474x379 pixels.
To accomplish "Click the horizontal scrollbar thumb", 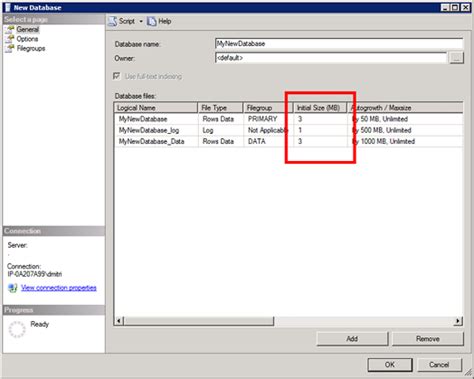I will tap(199, 321).
